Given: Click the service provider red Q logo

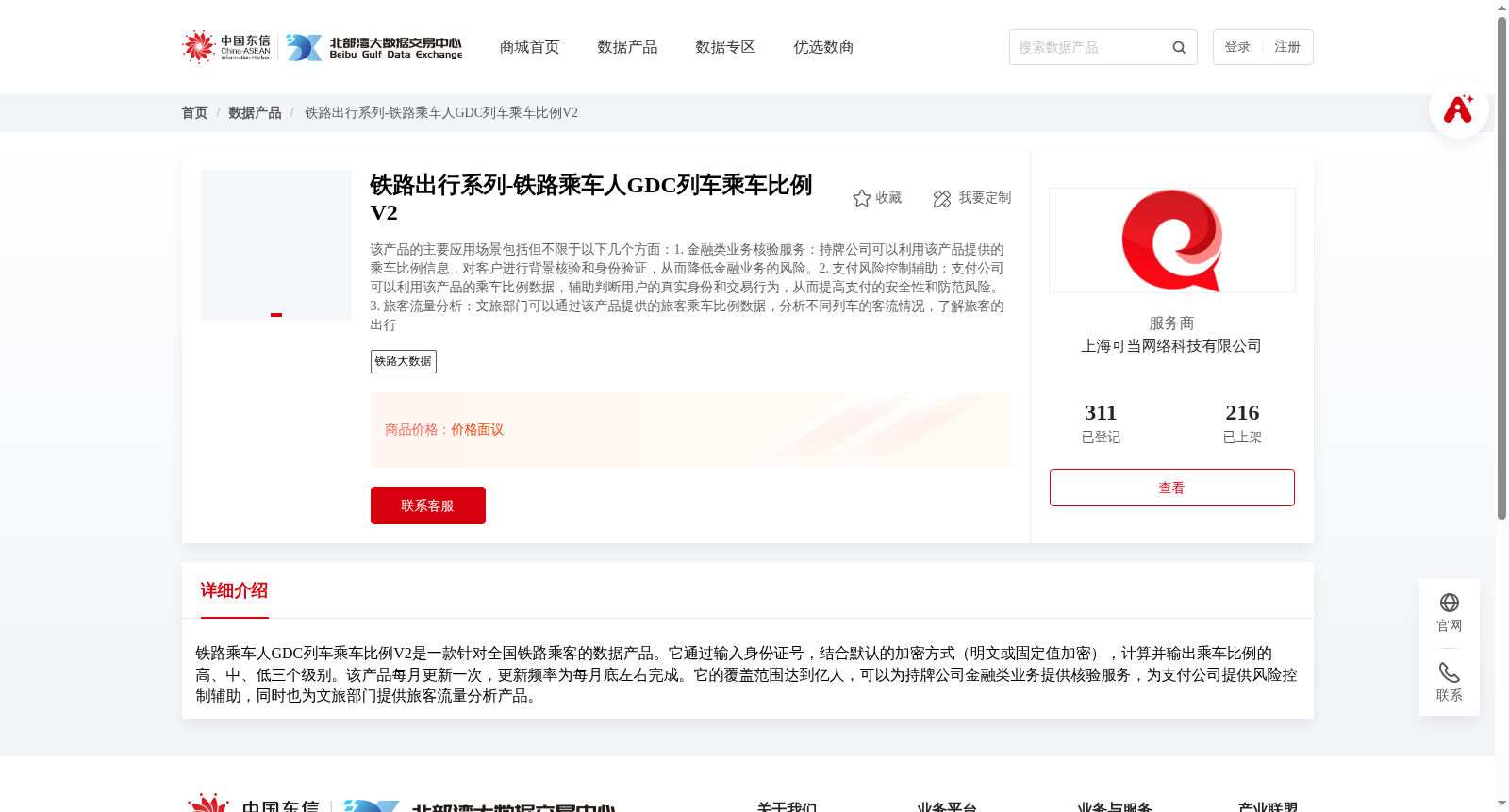Looking at the screenshot, I should [1172, 240].
